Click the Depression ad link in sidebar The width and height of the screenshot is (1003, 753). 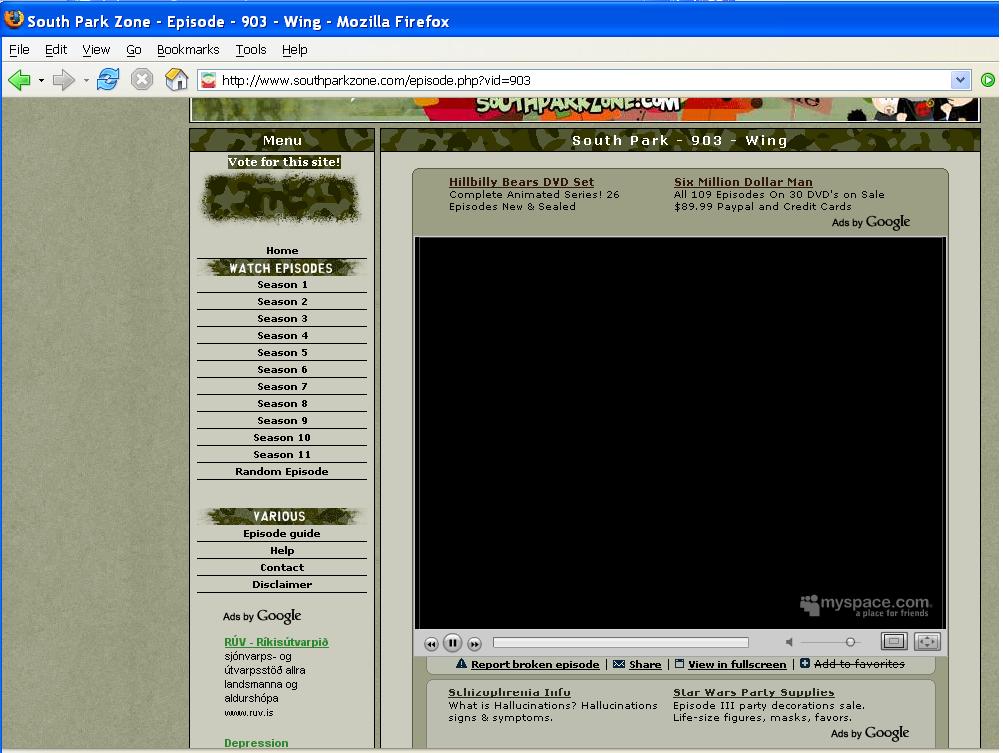tap(256, 743)
